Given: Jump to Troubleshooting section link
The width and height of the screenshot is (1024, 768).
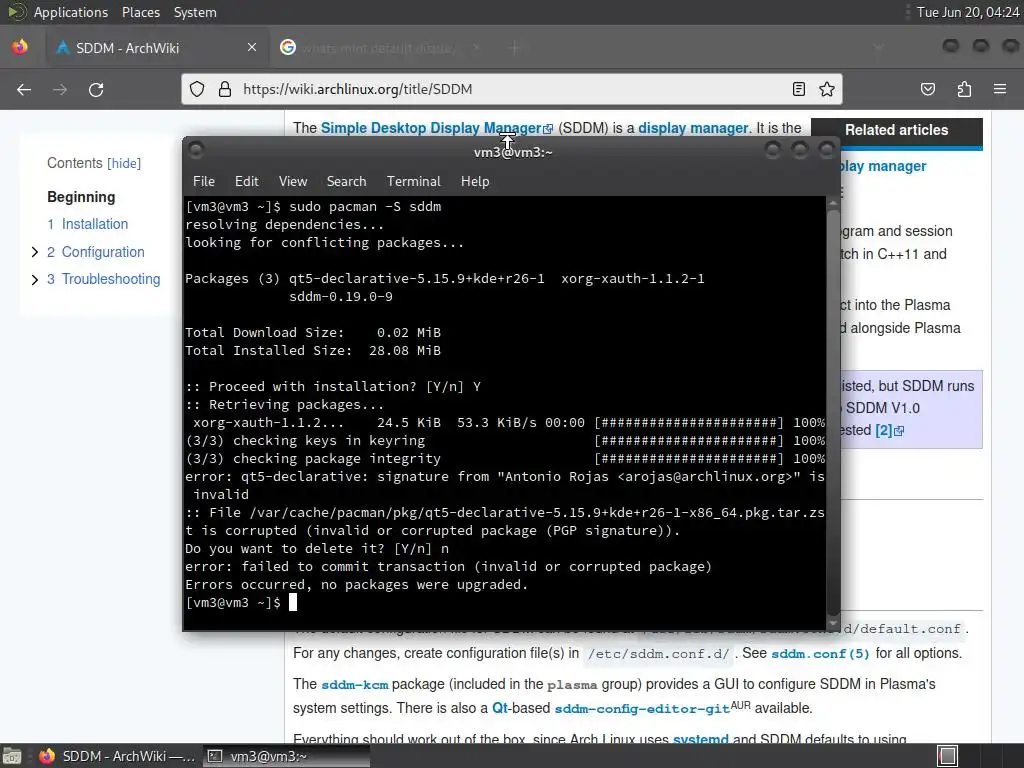Looking at the screenshot, I should coord(110,279).
